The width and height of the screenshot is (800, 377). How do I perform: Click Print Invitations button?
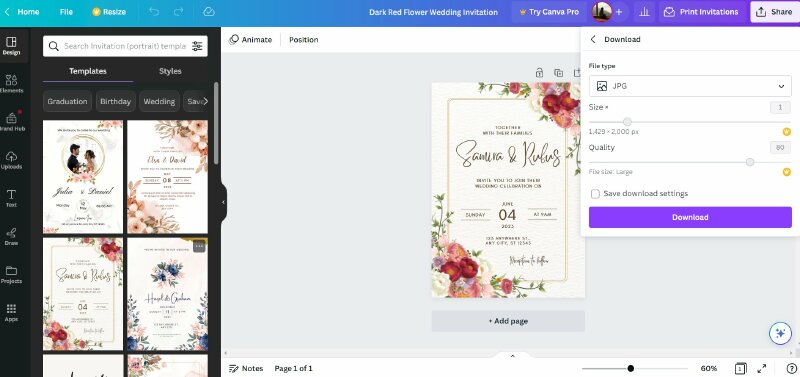click(702, 12)
